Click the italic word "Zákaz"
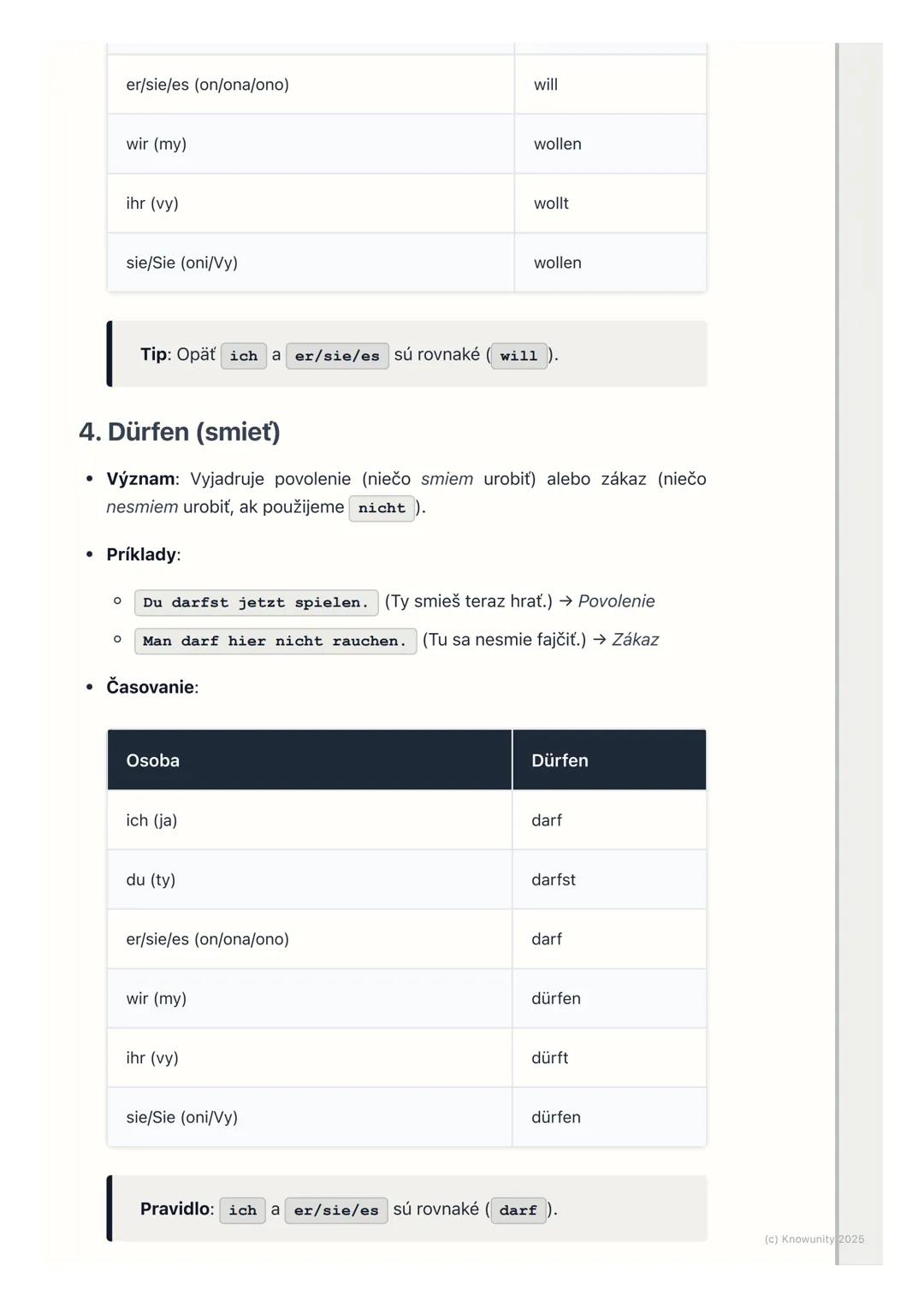The image size is (924, 1307). pyautogui.click(x=635, y=640)
